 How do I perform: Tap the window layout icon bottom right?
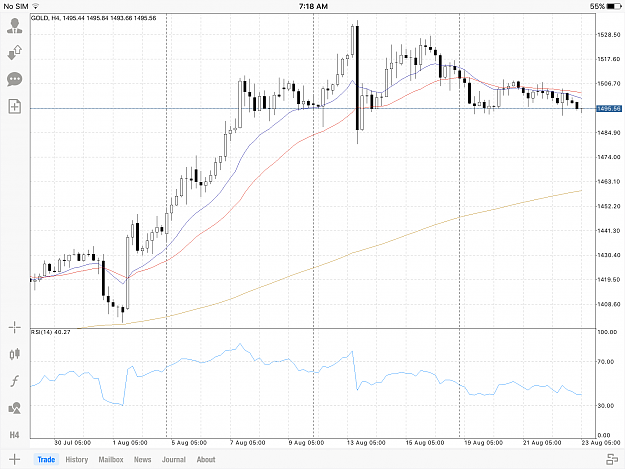coord(612,459)
